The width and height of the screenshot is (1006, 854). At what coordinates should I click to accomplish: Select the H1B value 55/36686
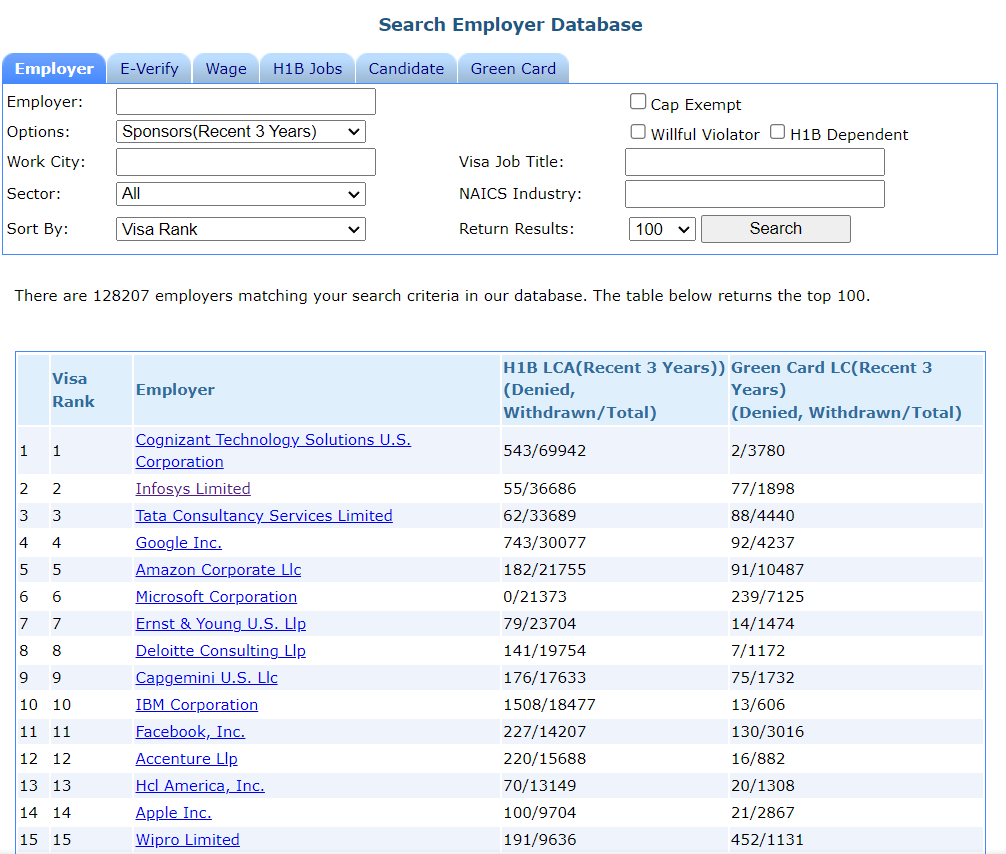click(x=540, y=488)
